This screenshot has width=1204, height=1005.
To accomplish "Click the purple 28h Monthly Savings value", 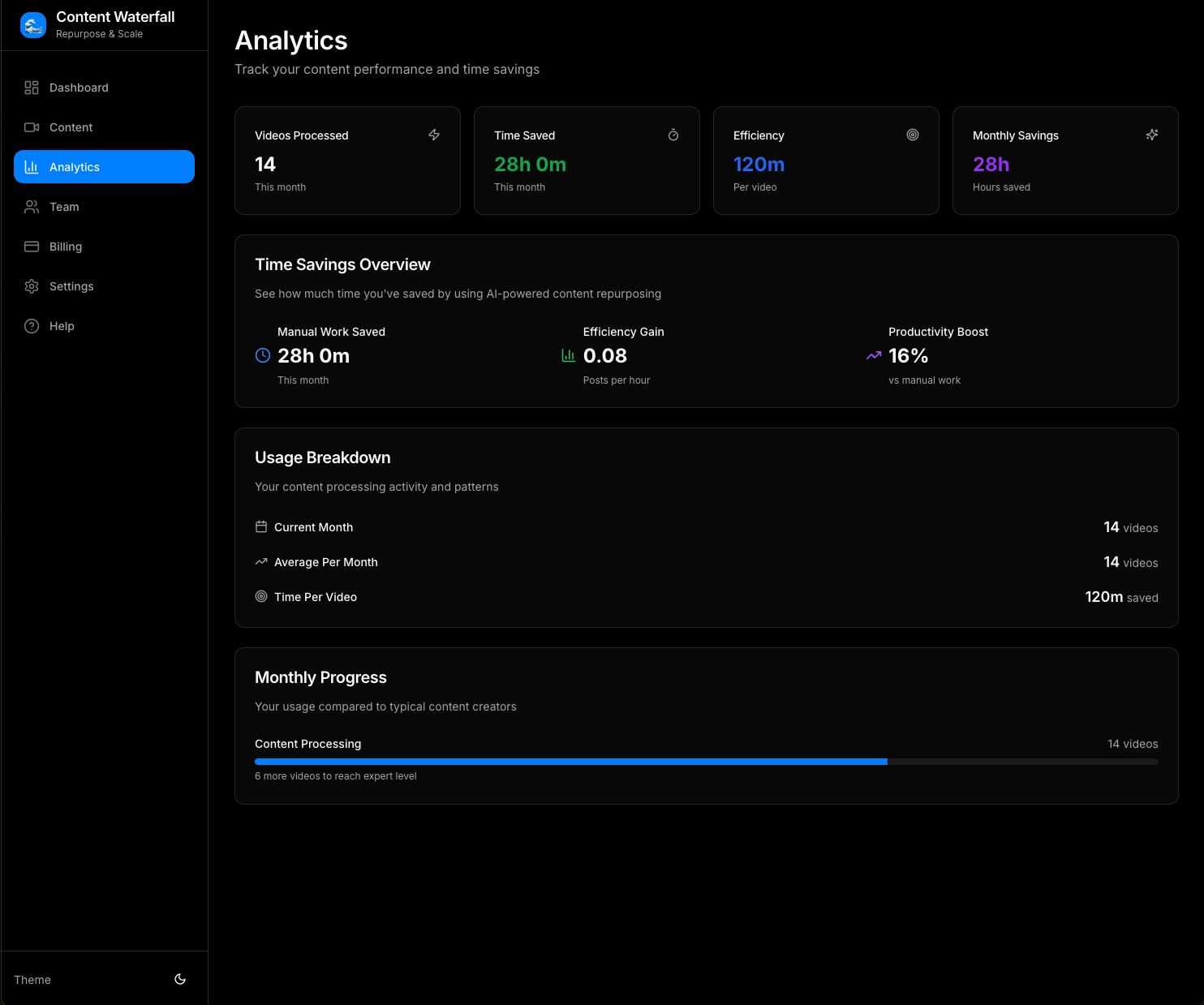I will 991,165.
